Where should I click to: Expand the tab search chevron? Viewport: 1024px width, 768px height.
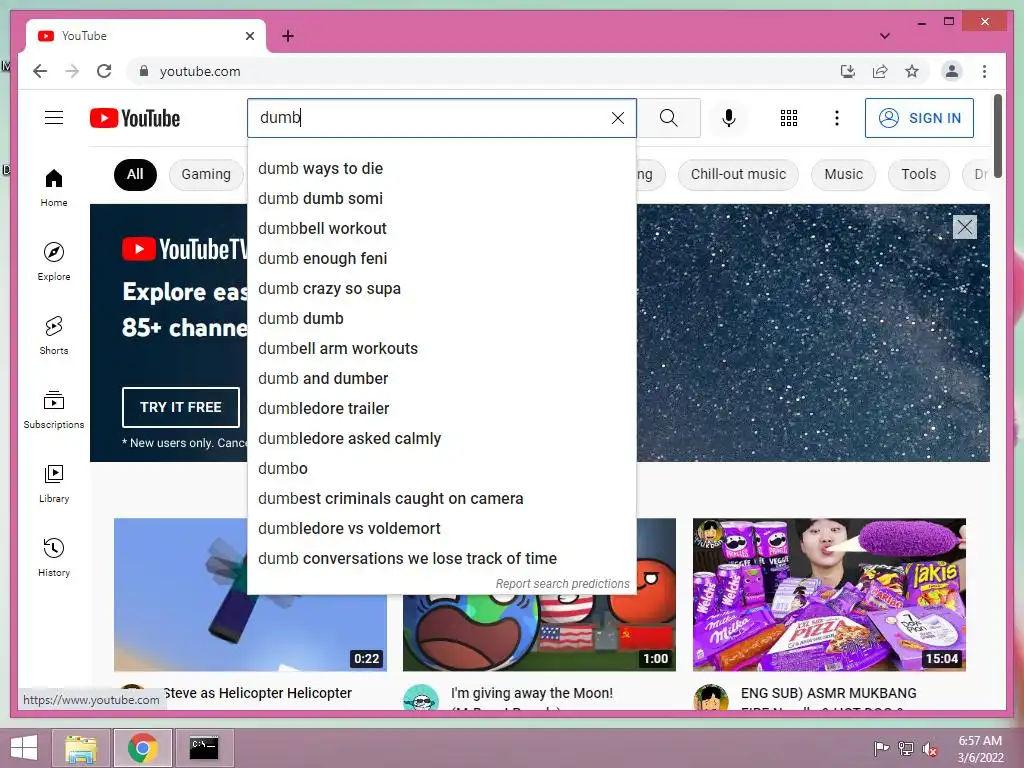[x=884, y=36]
